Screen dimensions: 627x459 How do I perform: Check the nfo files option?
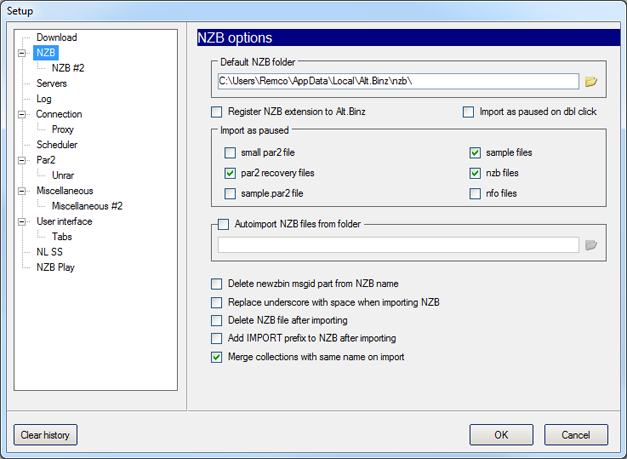click(x=475, y=194)
